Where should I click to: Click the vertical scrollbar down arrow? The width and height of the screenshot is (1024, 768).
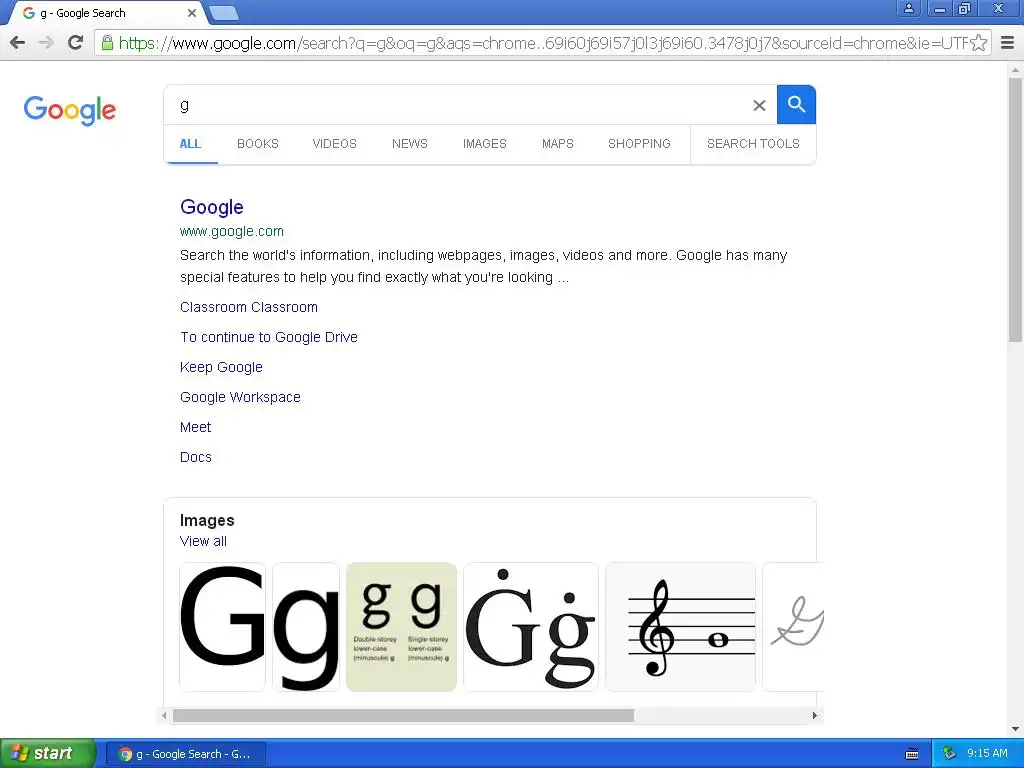[1016, 729]
